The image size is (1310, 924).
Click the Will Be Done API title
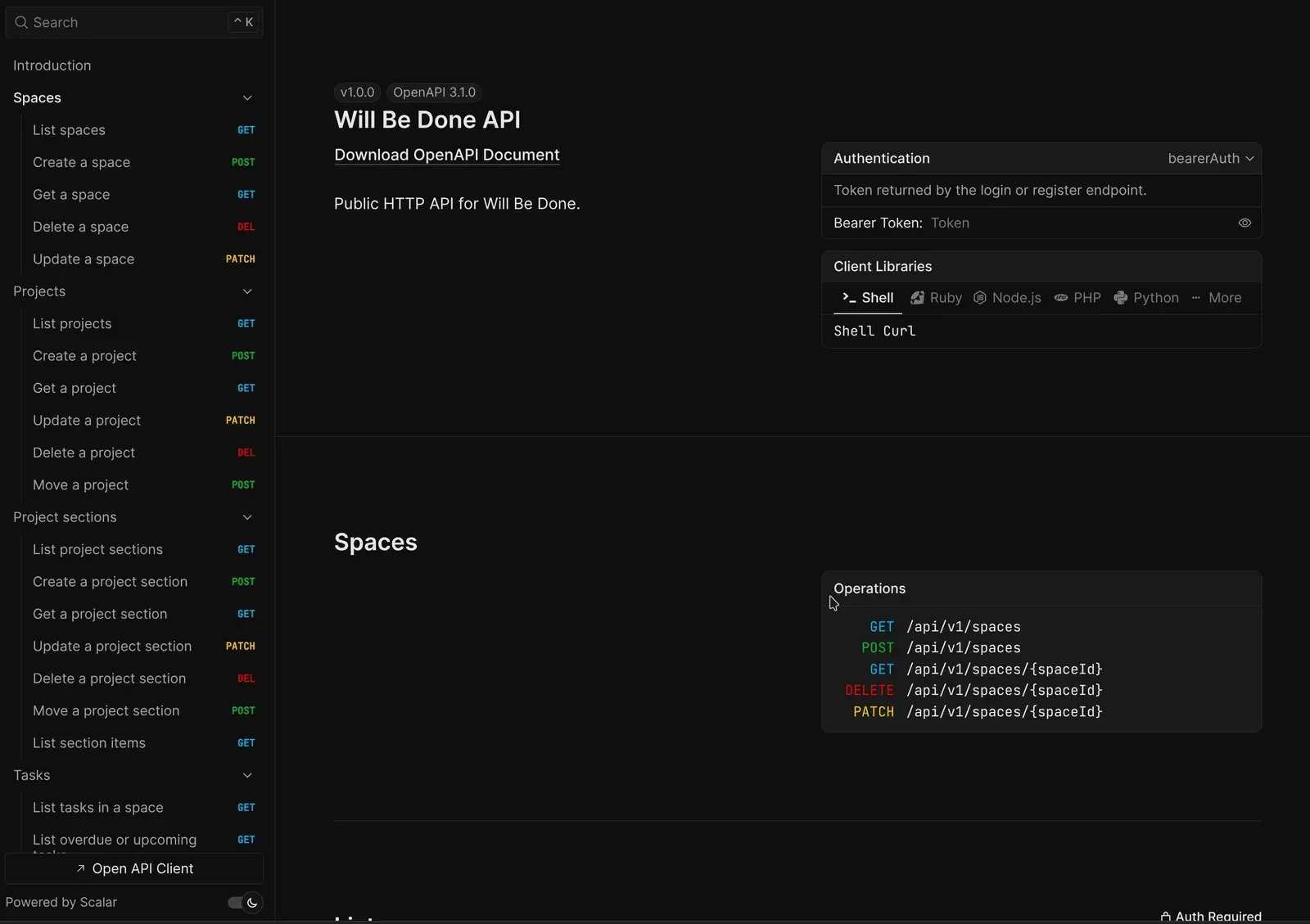click(427, 119)
